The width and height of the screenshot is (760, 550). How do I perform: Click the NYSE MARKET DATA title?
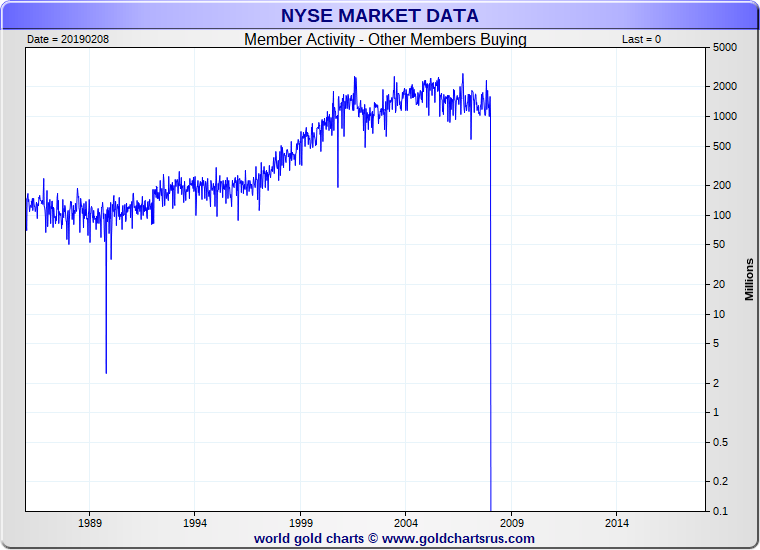tap(380, 16)
